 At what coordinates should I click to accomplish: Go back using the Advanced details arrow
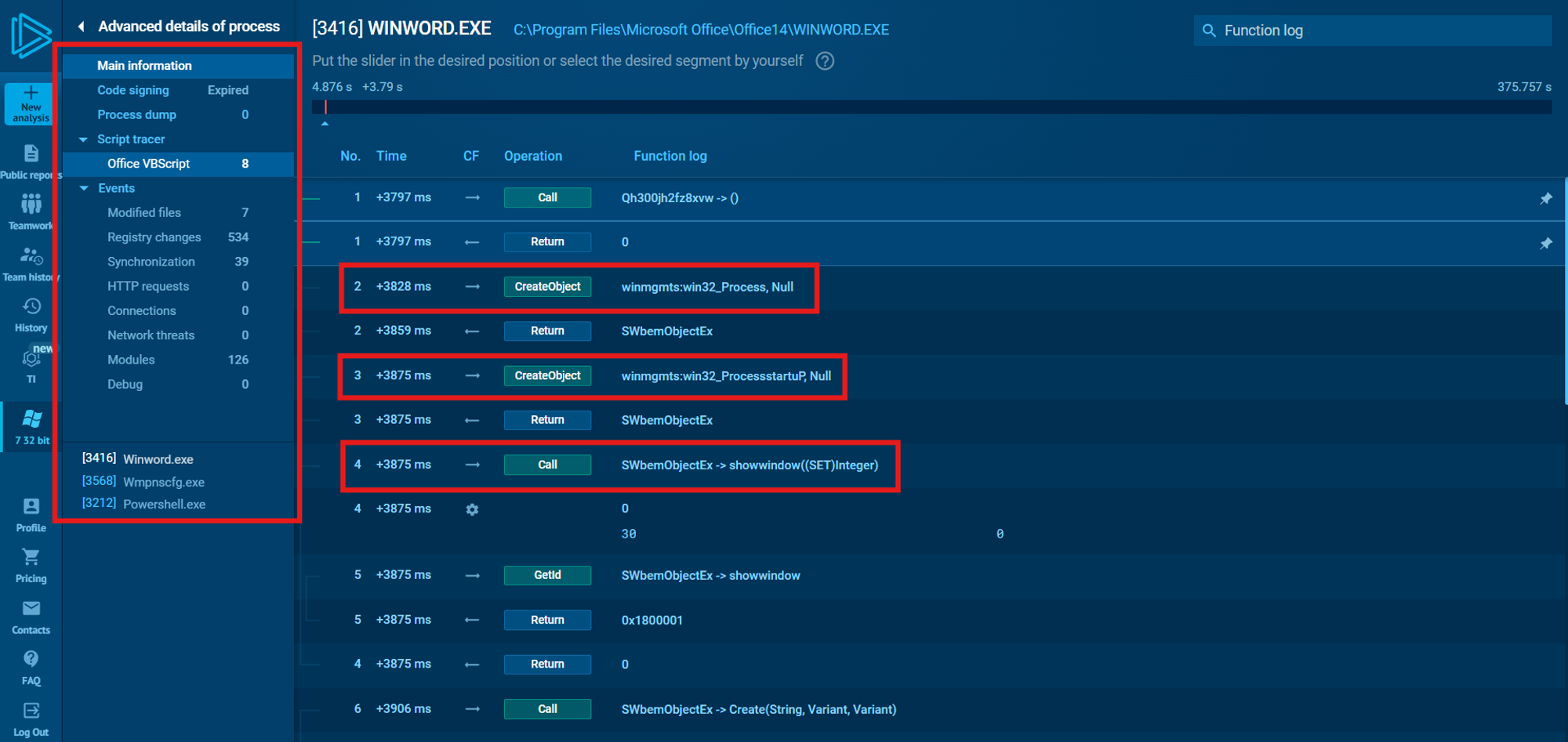pos(81,27)
